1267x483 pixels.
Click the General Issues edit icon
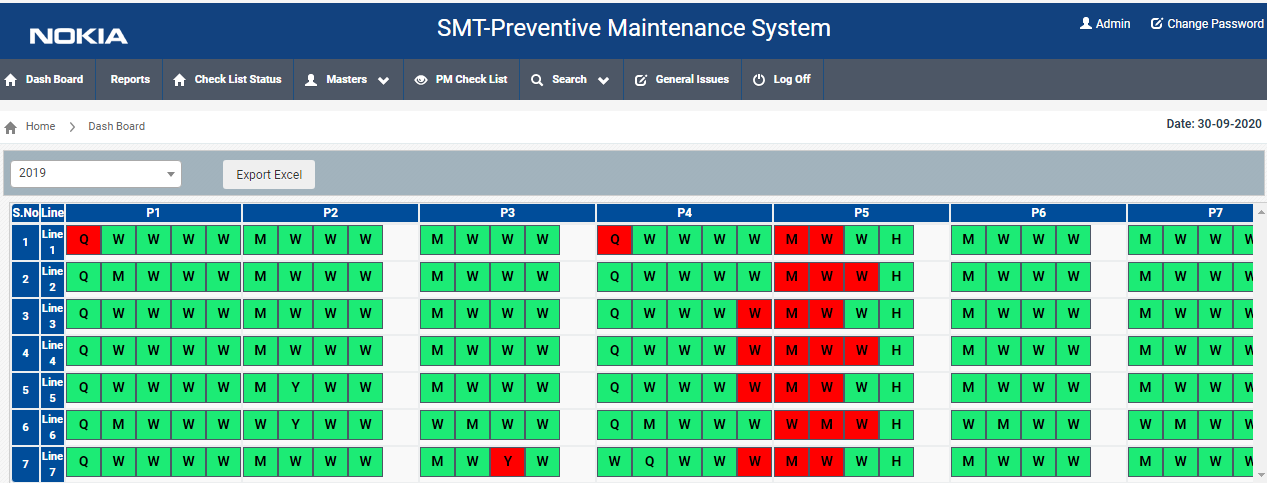(641, 80)
